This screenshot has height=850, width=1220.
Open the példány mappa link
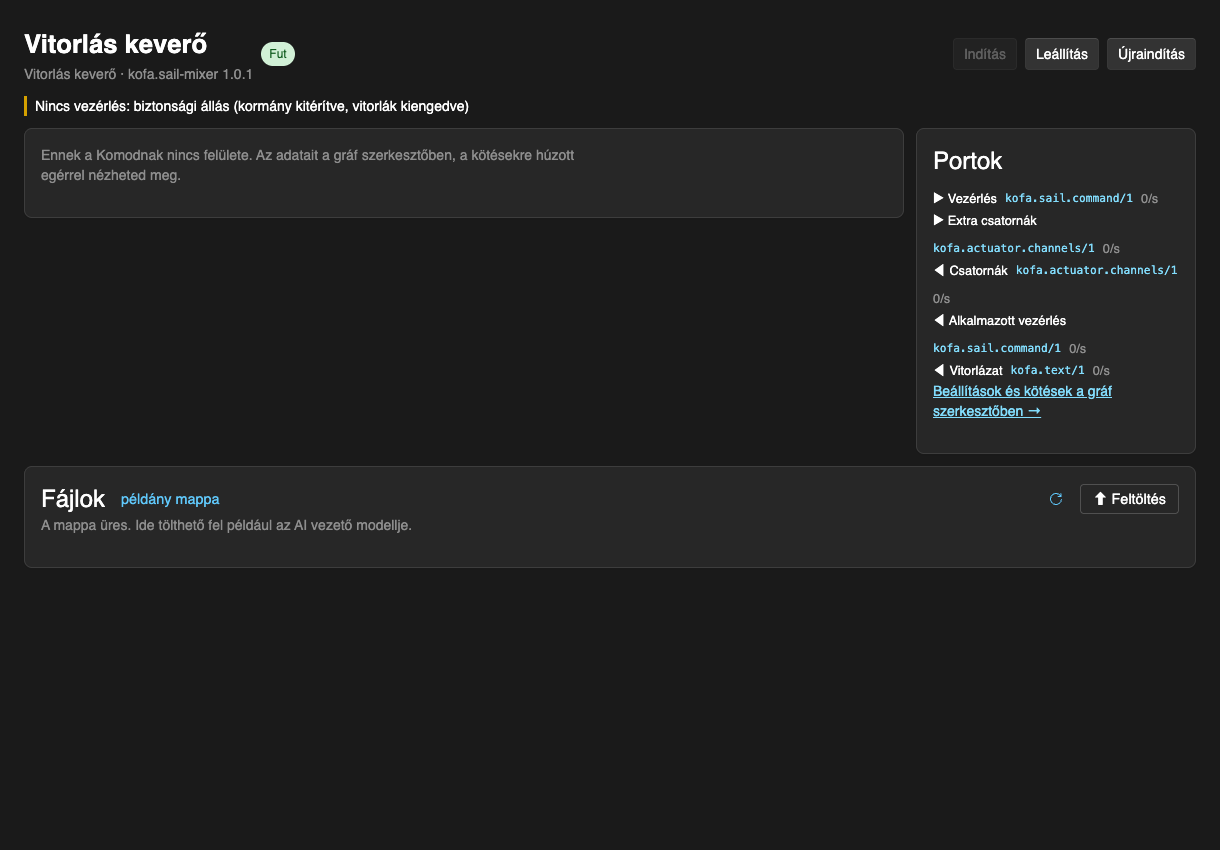pos(170,499)
